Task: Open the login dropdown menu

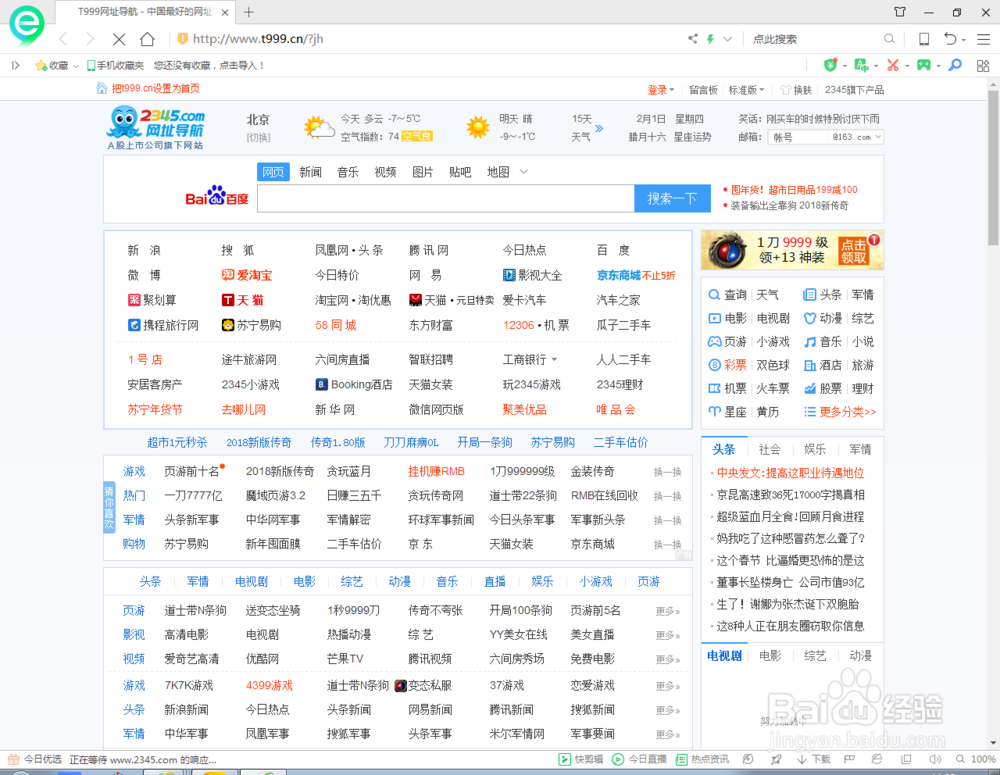Action: pyautogui.click(x=661, y=90)
